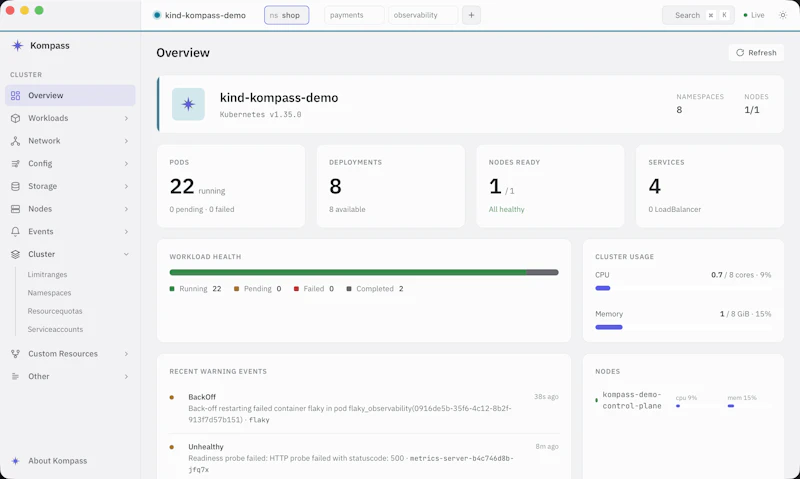Click the theme toggle sun icon
800x479 pixels.
pyautogui.click(x=783, y=15)
